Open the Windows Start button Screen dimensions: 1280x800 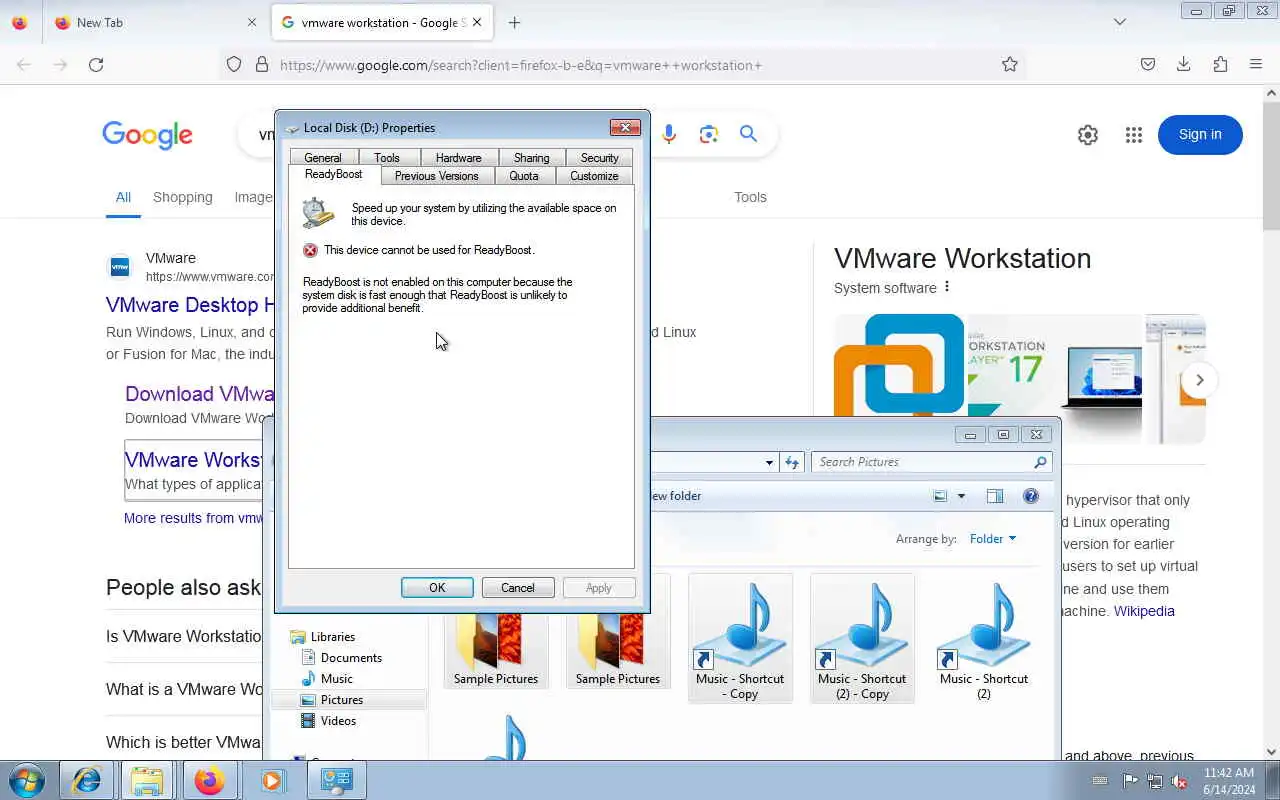pyautogui.click(x=27, y=780)
